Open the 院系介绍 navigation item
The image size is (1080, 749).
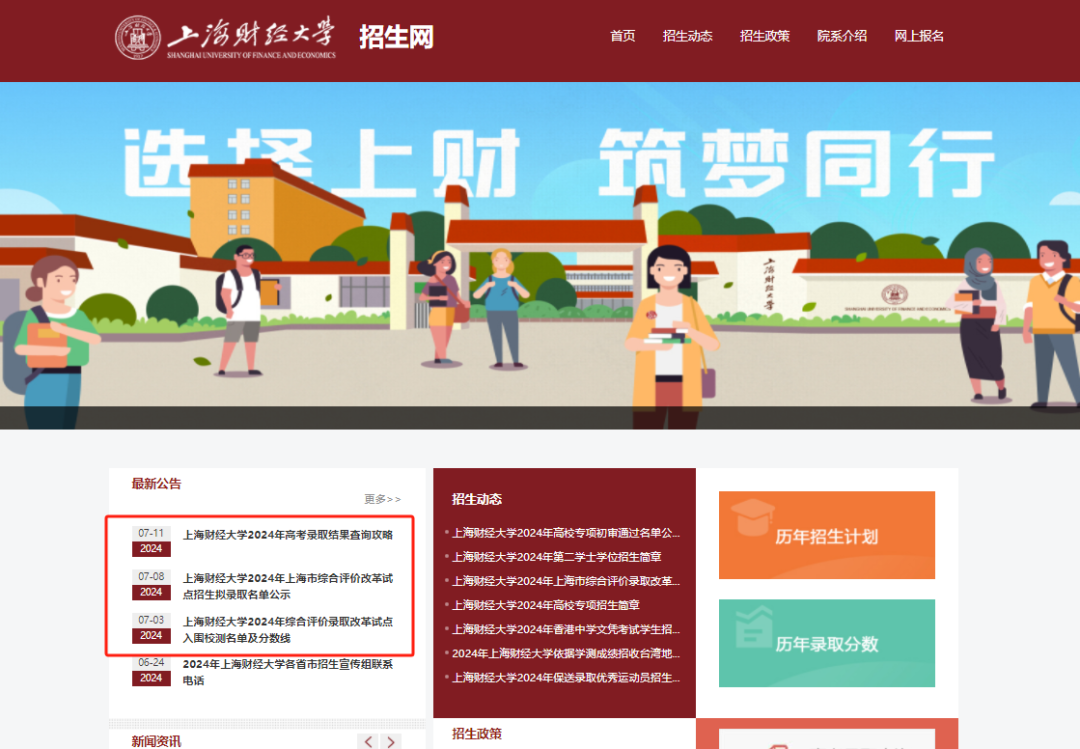(x=841, y=35)
